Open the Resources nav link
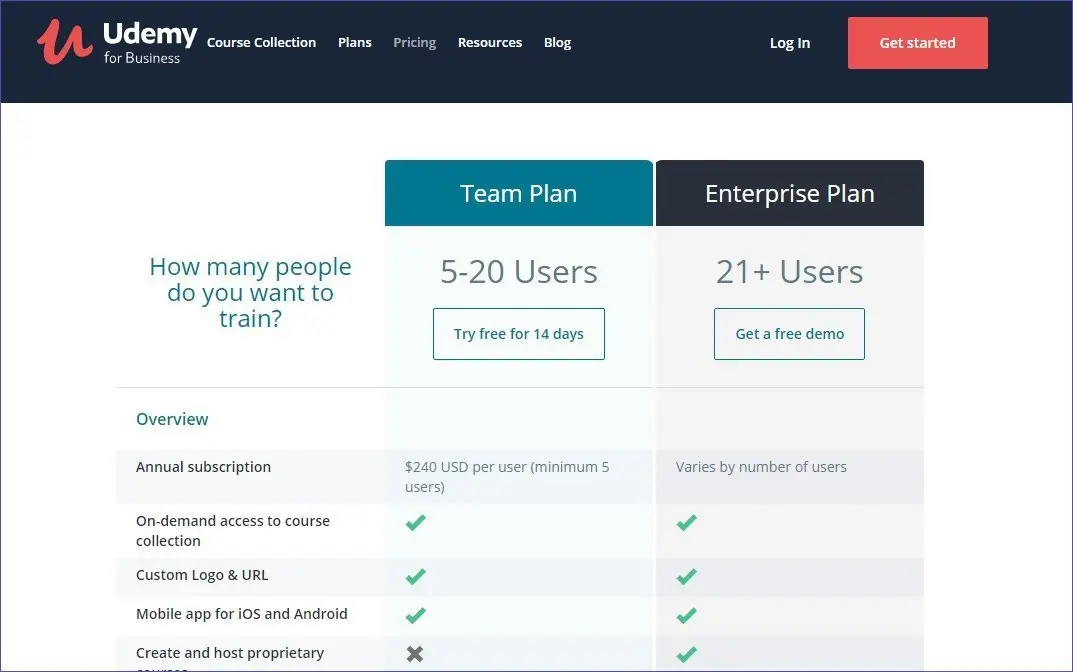This screenshot has width=1073, height=672. (x=489, y=43)
